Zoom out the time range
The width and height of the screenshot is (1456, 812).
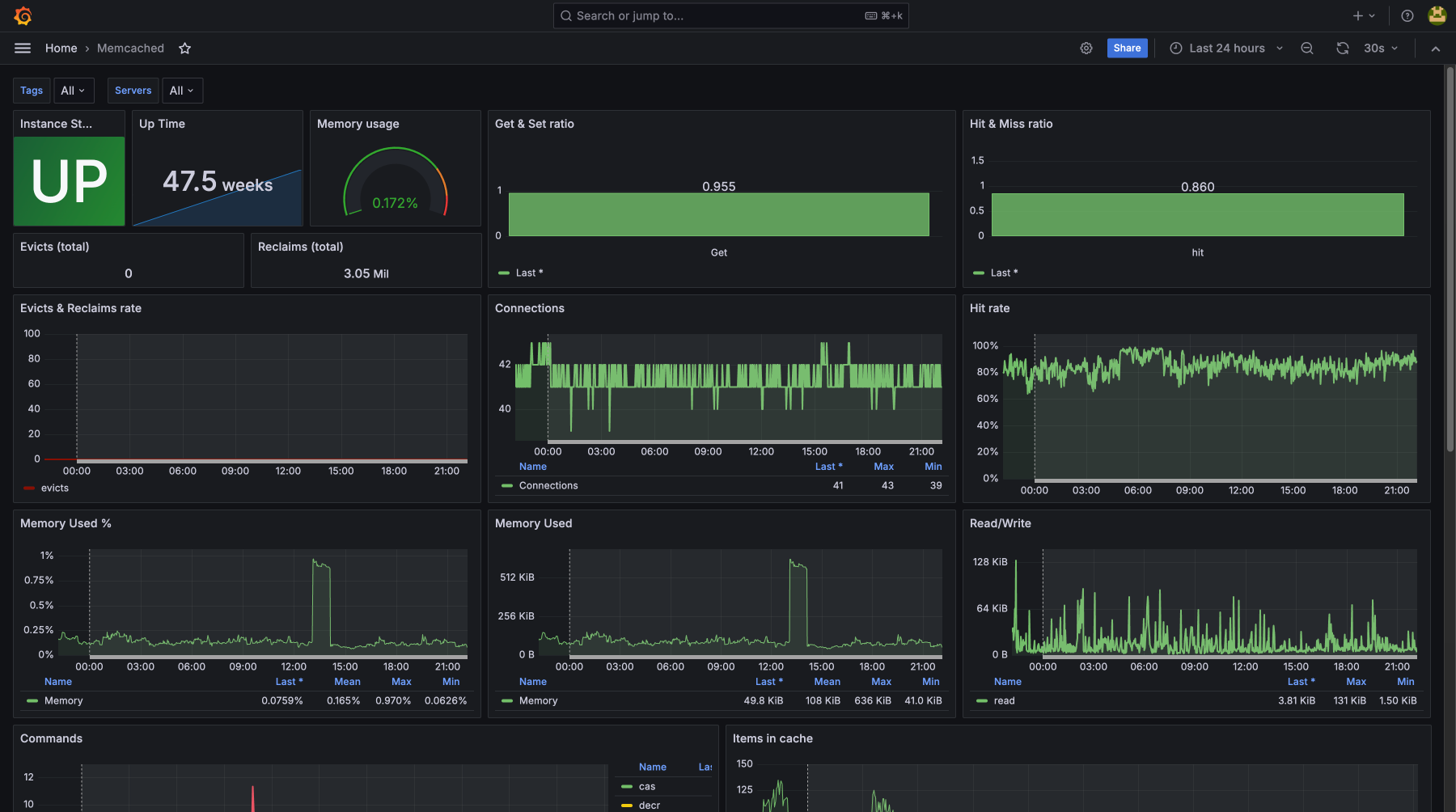click(x=1306, y=49)
